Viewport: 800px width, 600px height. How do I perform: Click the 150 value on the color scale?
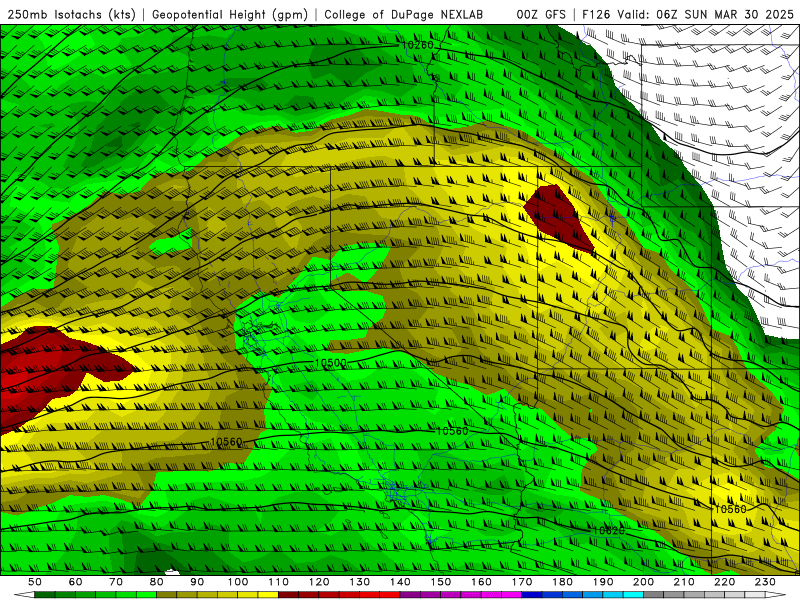click(x=441, y=582)
